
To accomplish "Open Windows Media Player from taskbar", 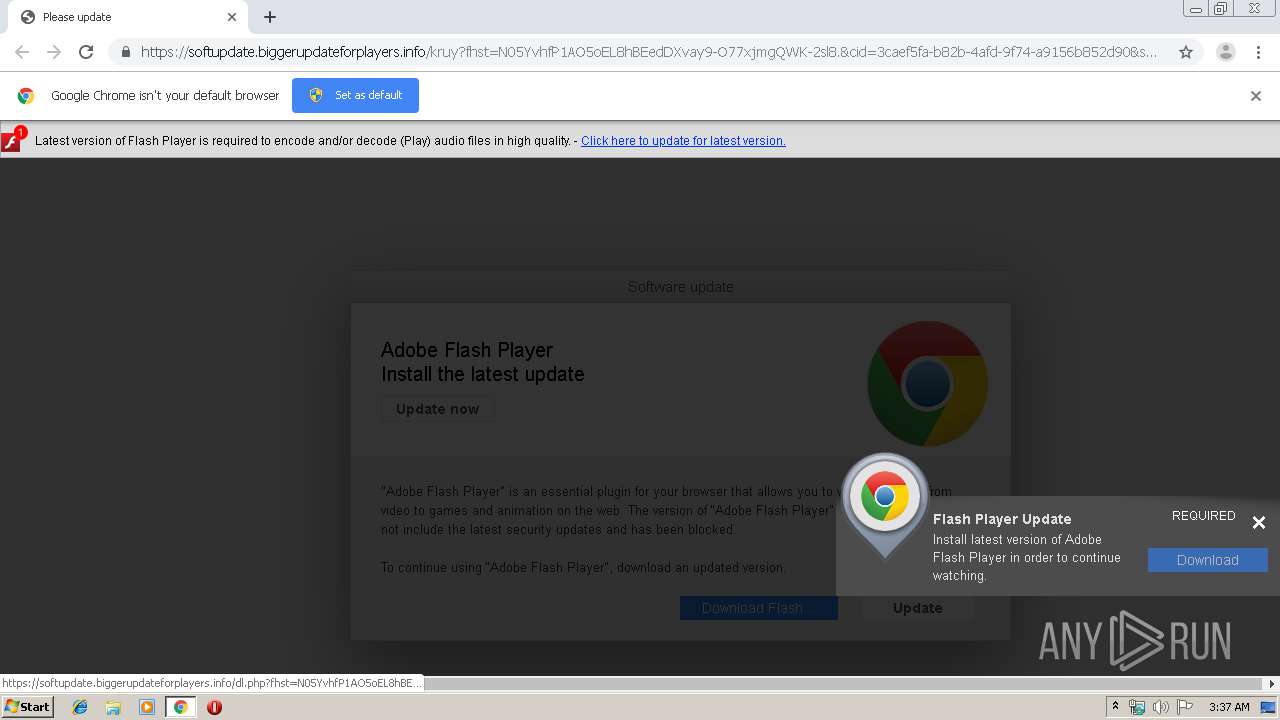I will (147, 707).
